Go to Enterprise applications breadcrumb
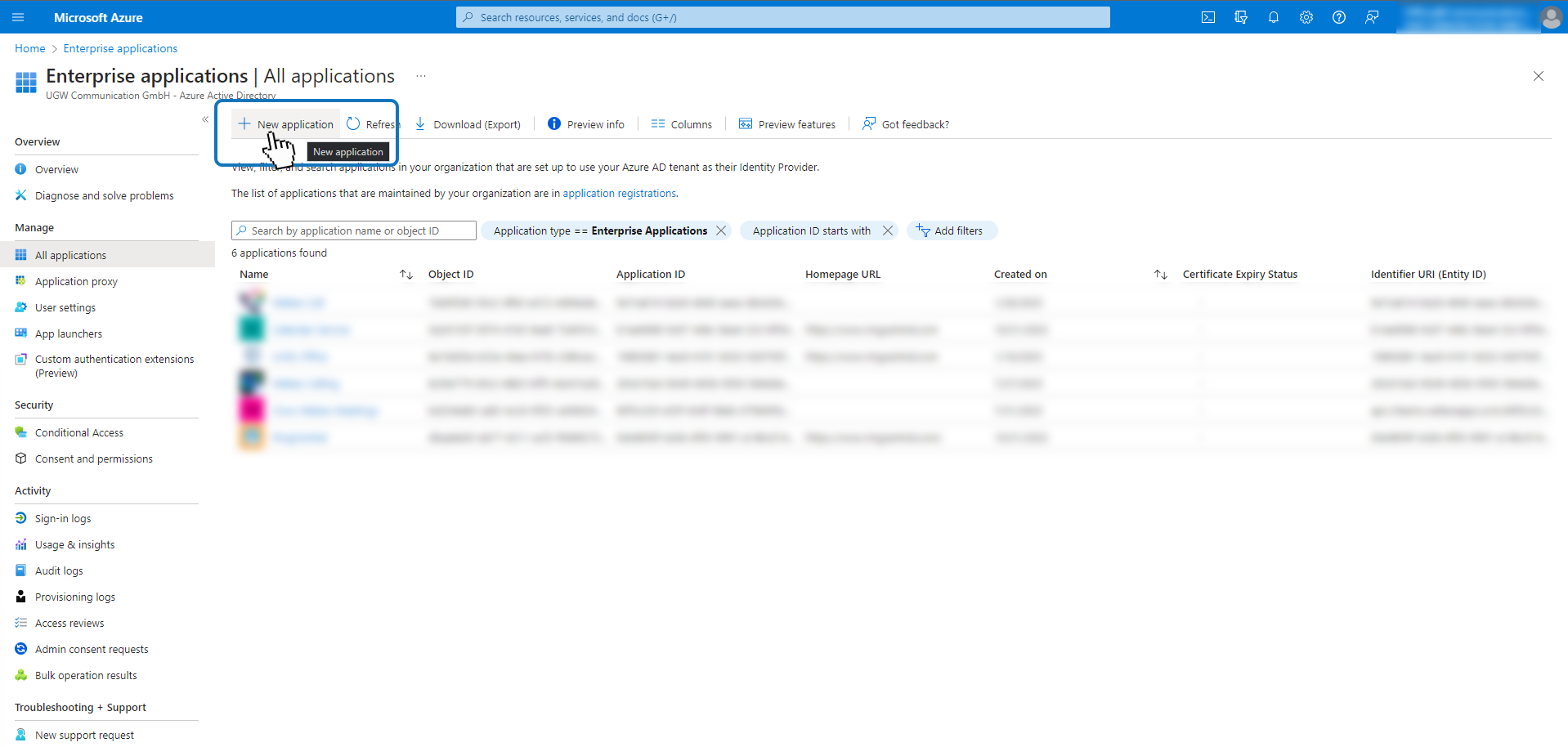Viewport: 1568px width, 747px height. [x=120, y=48]
